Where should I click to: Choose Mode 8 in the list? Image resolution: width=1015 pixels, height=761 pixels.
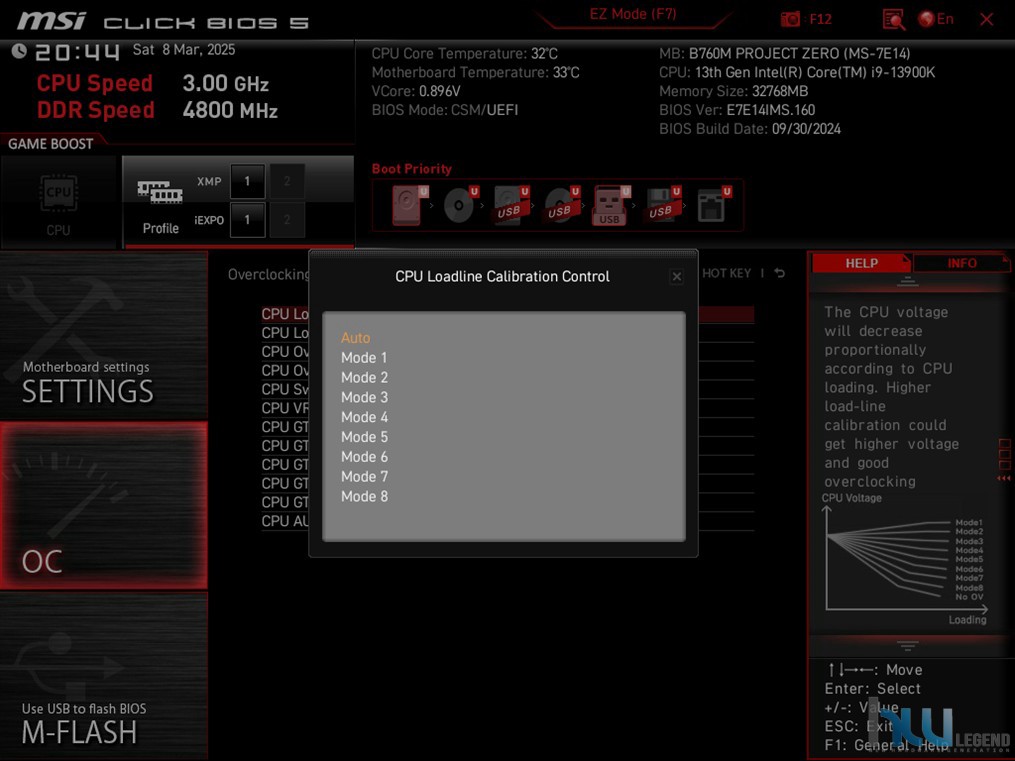[364, 496]
